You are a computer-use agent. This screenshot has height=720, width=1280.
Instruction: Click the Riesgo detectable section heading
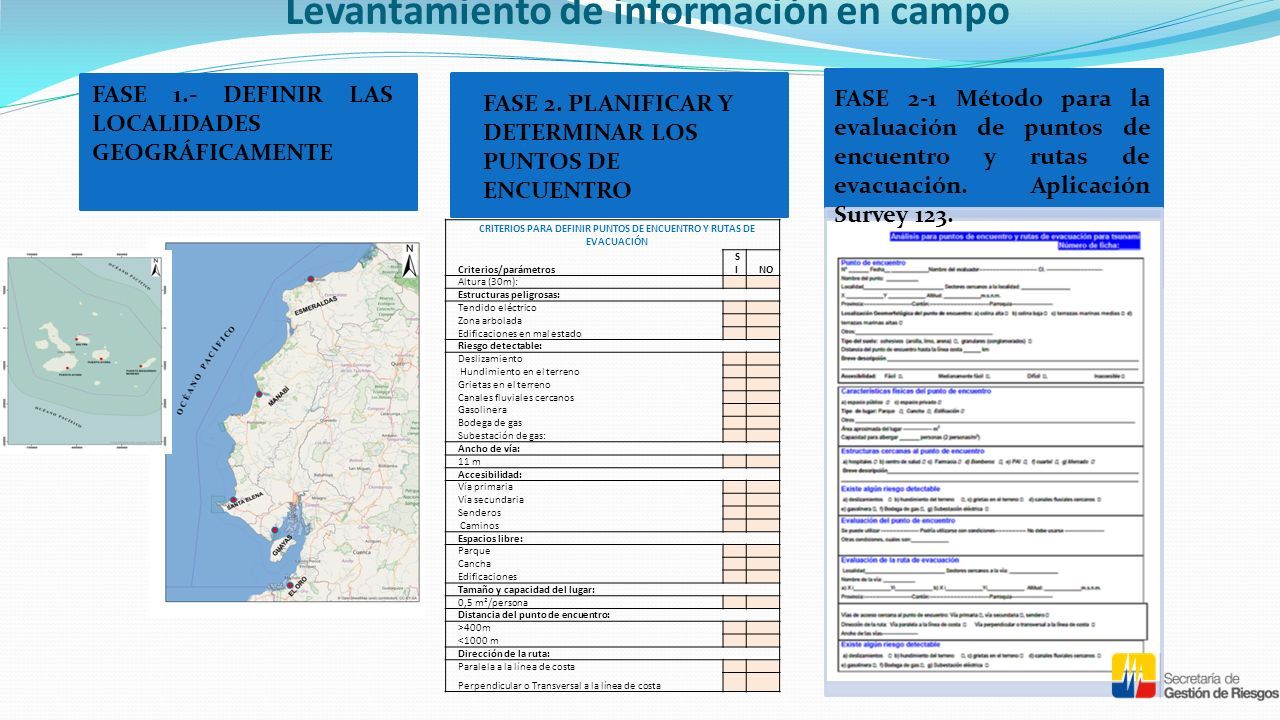point(501,346)
